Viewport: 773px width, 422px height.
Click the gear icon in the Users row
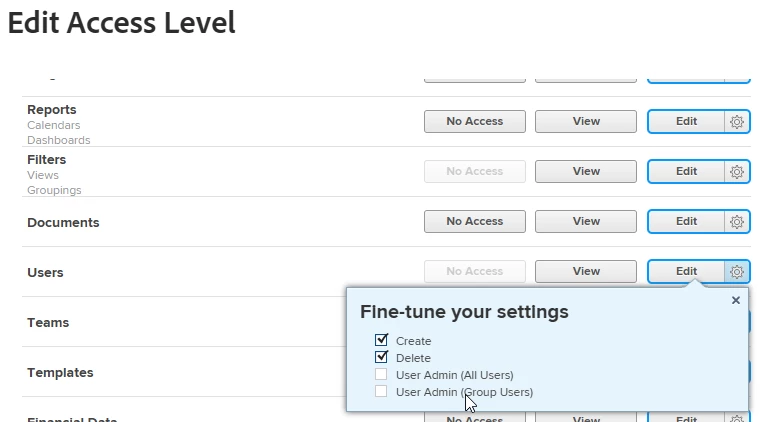(x=737, y=272)
